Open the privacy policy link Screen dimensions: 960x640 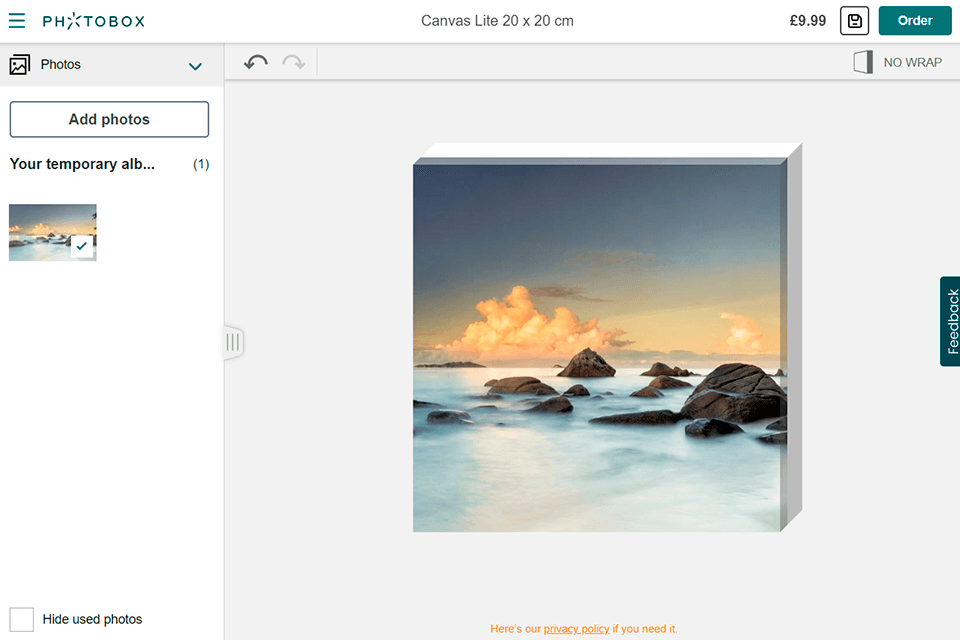(x=576, y=629)
